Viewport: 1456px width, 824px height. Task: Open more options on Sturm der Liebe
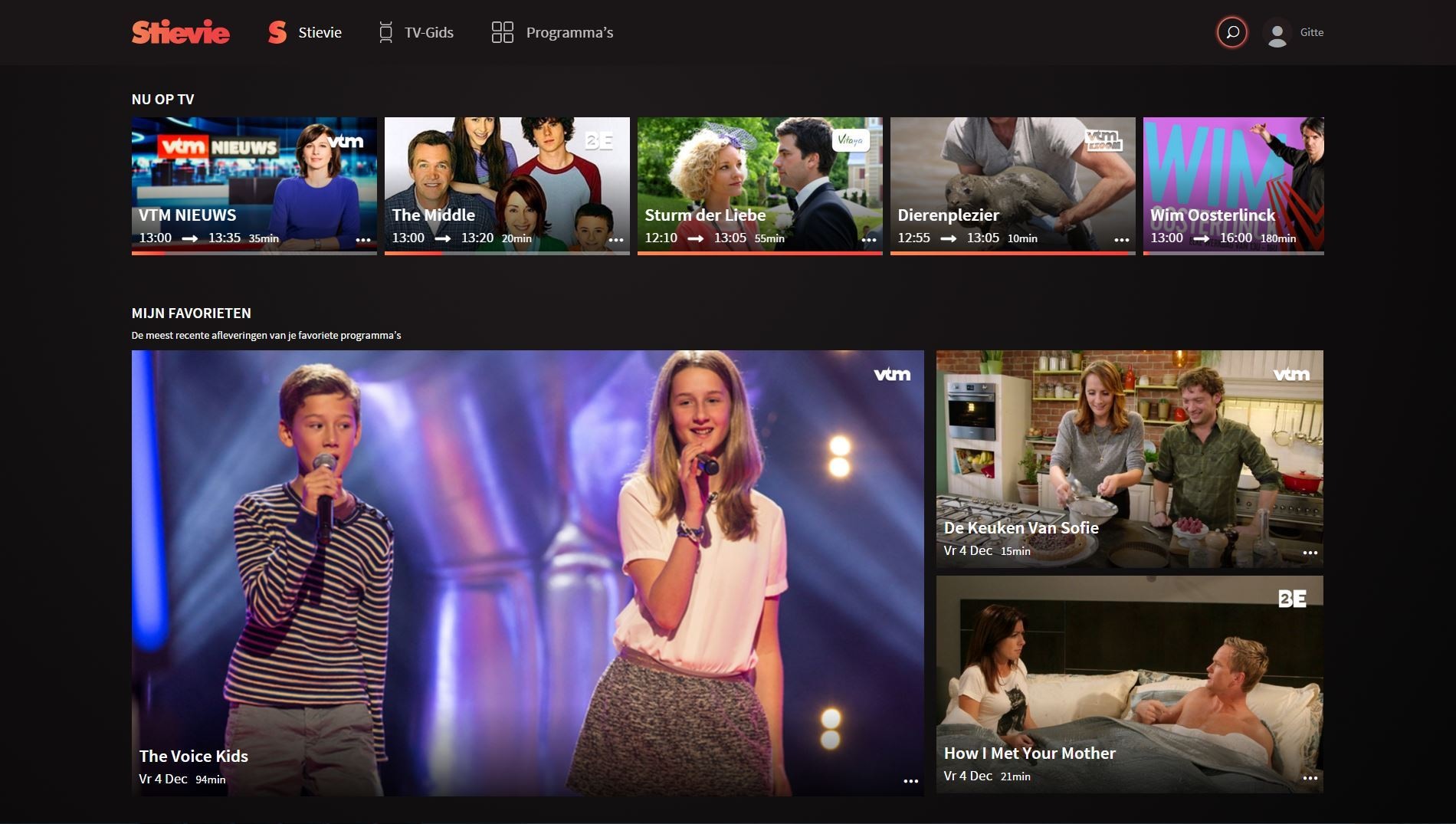tap(869, 240)
